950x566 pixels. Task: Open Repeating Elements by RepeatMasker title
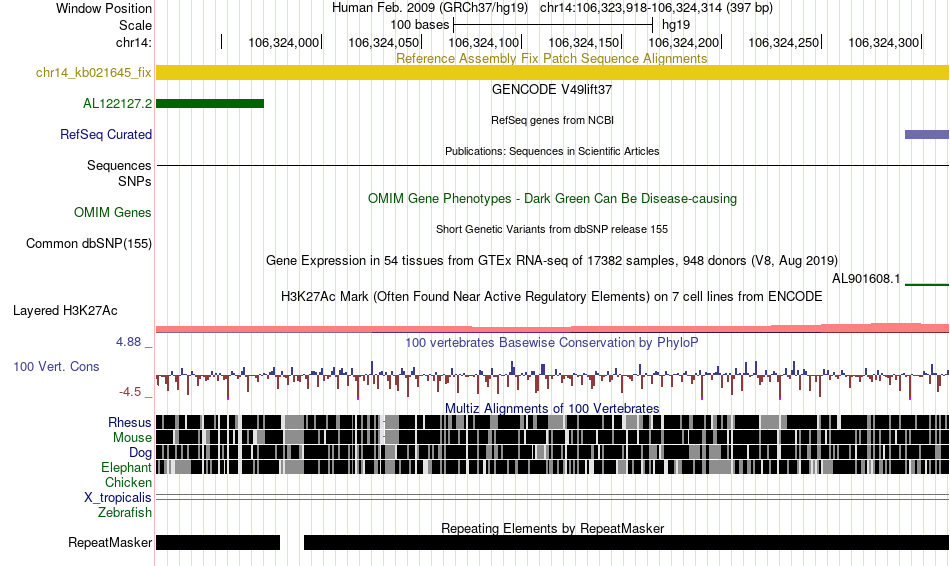point(552,528)
